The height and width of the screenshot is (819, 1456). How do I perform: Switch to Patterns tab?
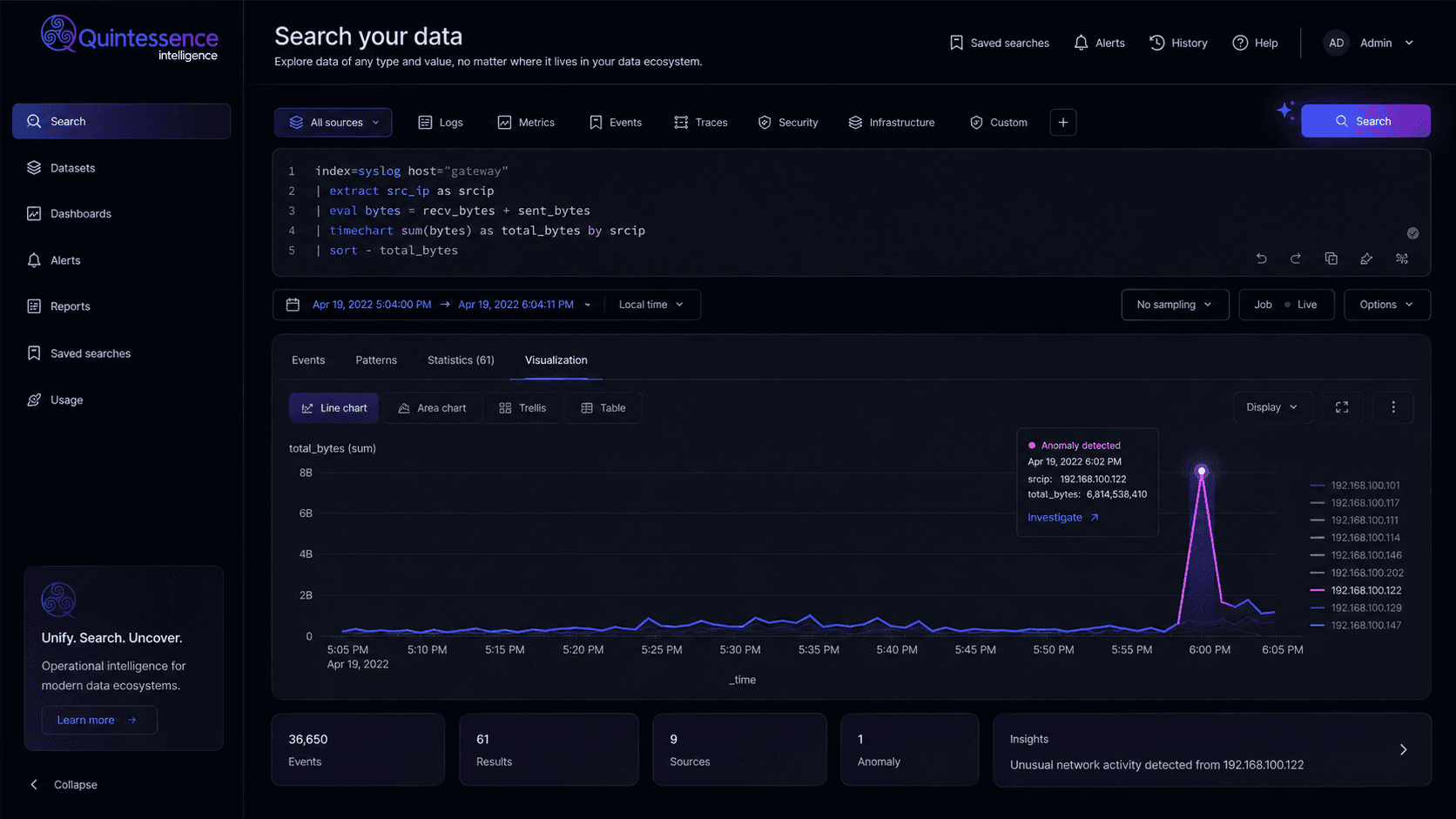pos(376,360)
